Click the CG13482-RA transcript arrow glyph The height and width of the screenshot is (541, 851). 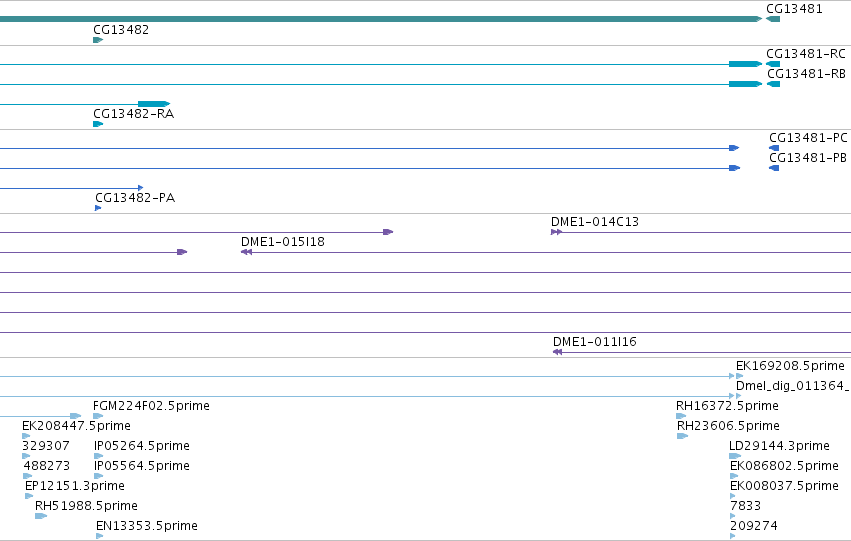click(x=98, y=124)
